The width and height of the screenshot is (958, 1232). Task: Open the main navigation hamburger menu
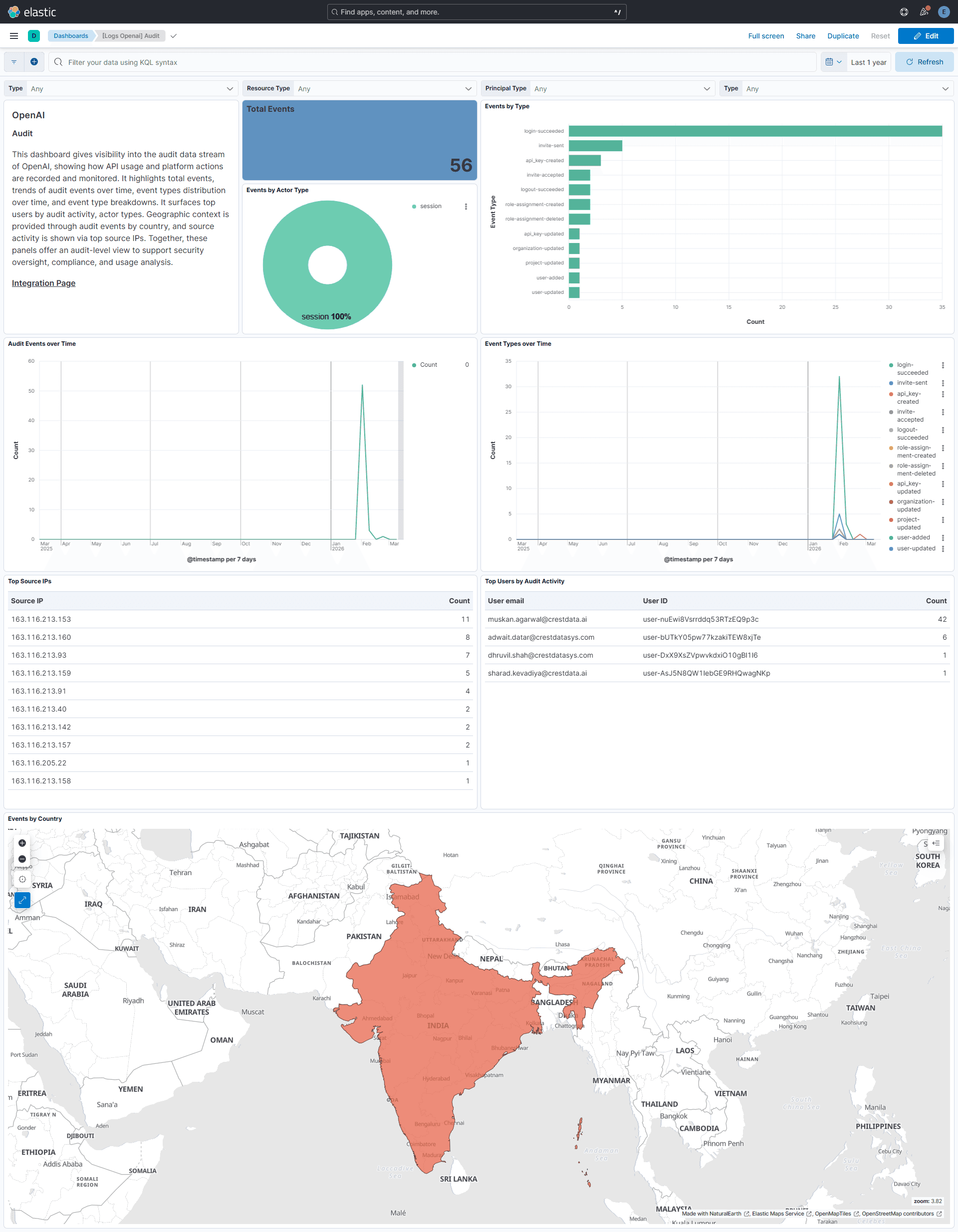[14, 36]
